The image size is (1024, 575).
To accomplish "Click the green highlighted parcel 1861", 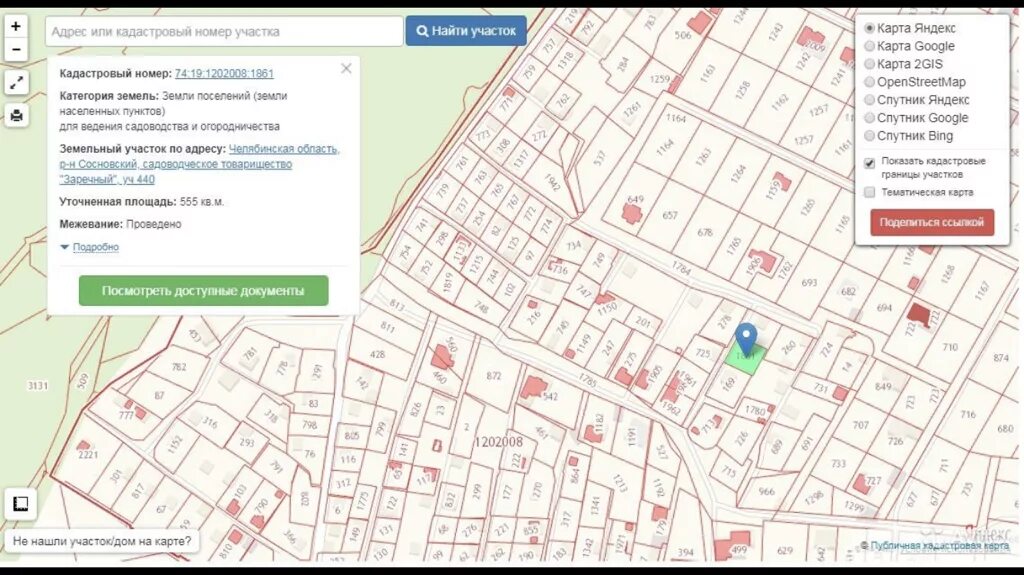I will tap(746, 359).
